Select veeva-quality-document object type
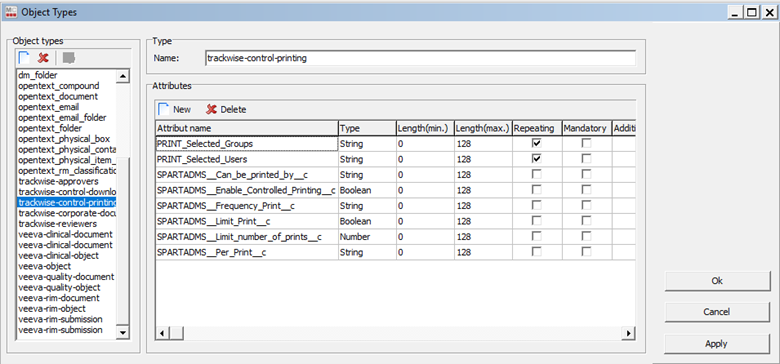The image size is (780, 364). [66, 276]
